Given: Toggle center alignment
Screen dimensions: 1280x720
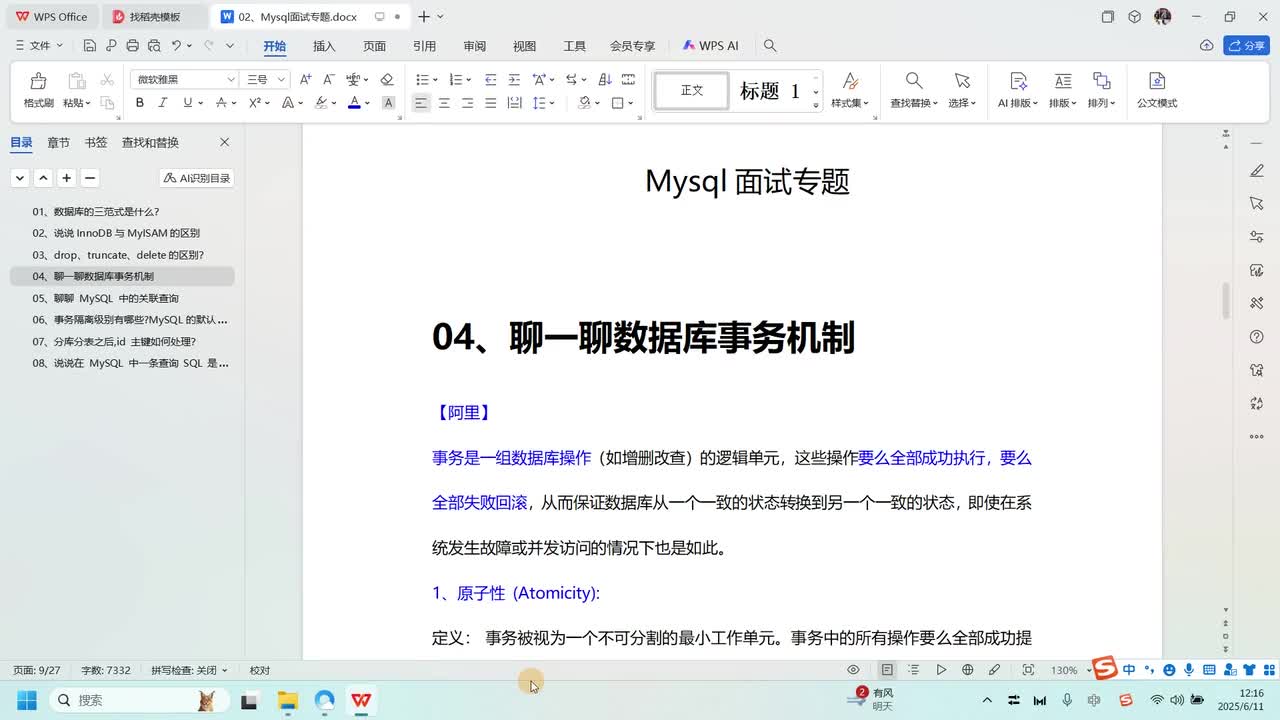Looking at the screenshot, I should (x=444, y=103).
